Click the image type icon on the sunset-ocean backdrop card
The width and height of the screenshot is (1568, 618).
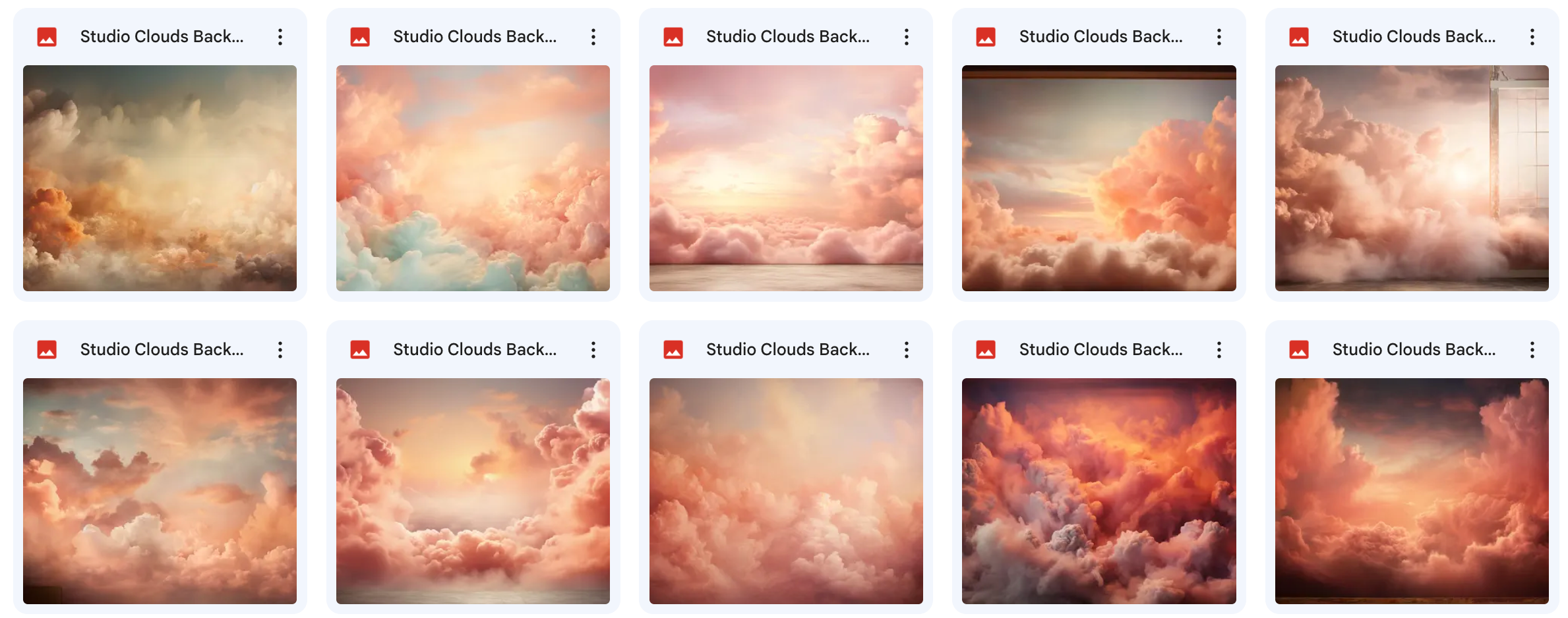pyautogui.click(x=673, y=36)
